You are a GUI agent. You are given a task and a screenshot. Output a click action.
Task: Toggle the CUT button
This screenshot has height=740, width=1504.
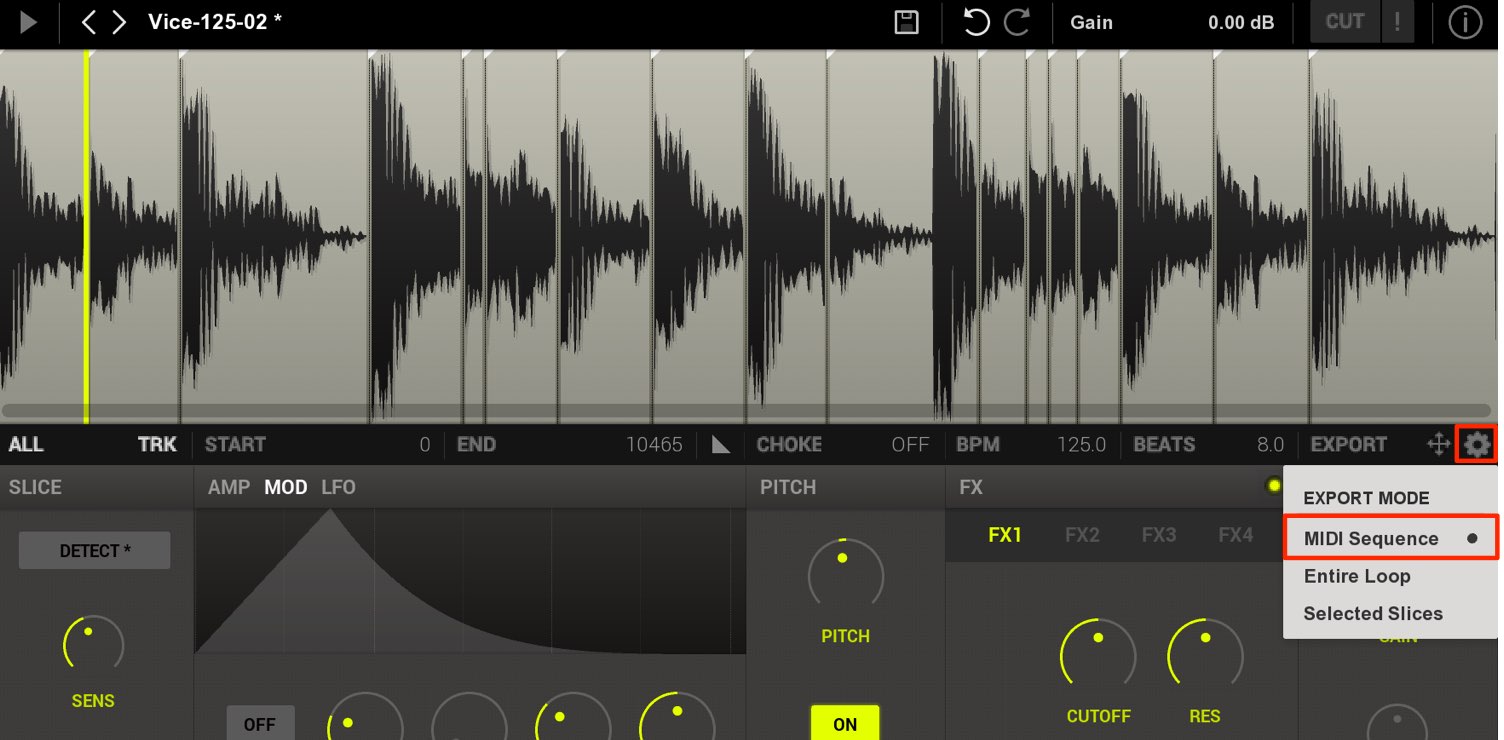click(x=1345, y=22)
